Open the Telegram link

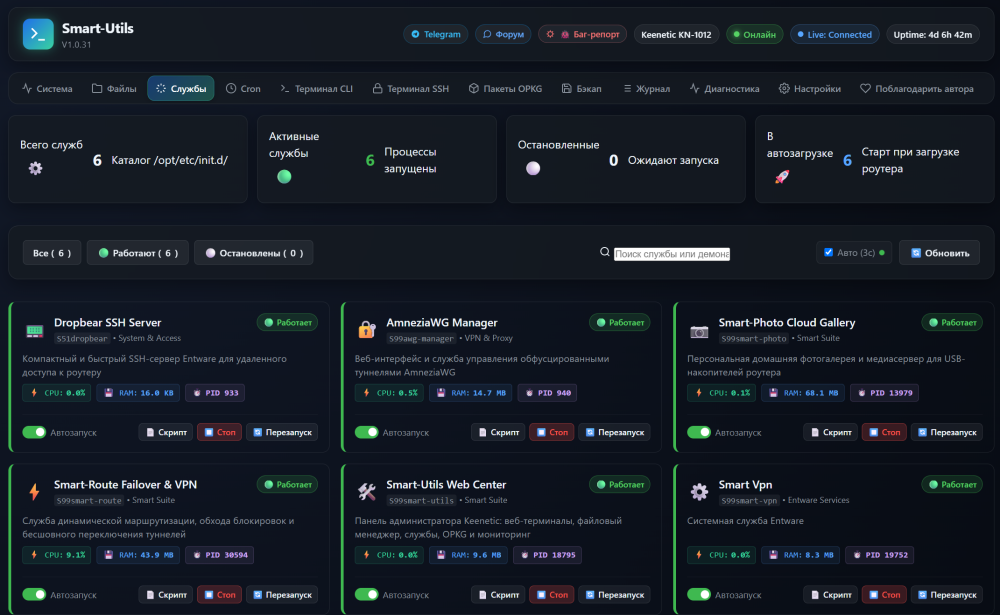click(x=436, y=34)
